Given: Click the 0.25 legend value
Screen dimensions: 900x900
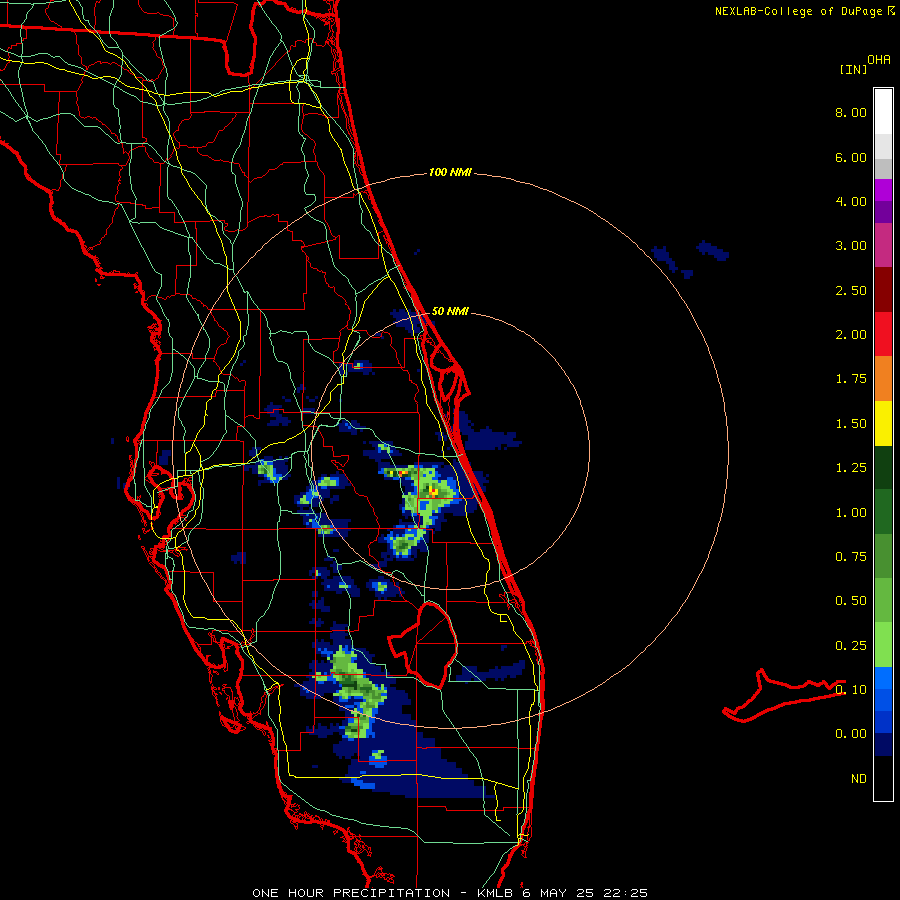Looking at the screenshot, I should pos(851,646).
